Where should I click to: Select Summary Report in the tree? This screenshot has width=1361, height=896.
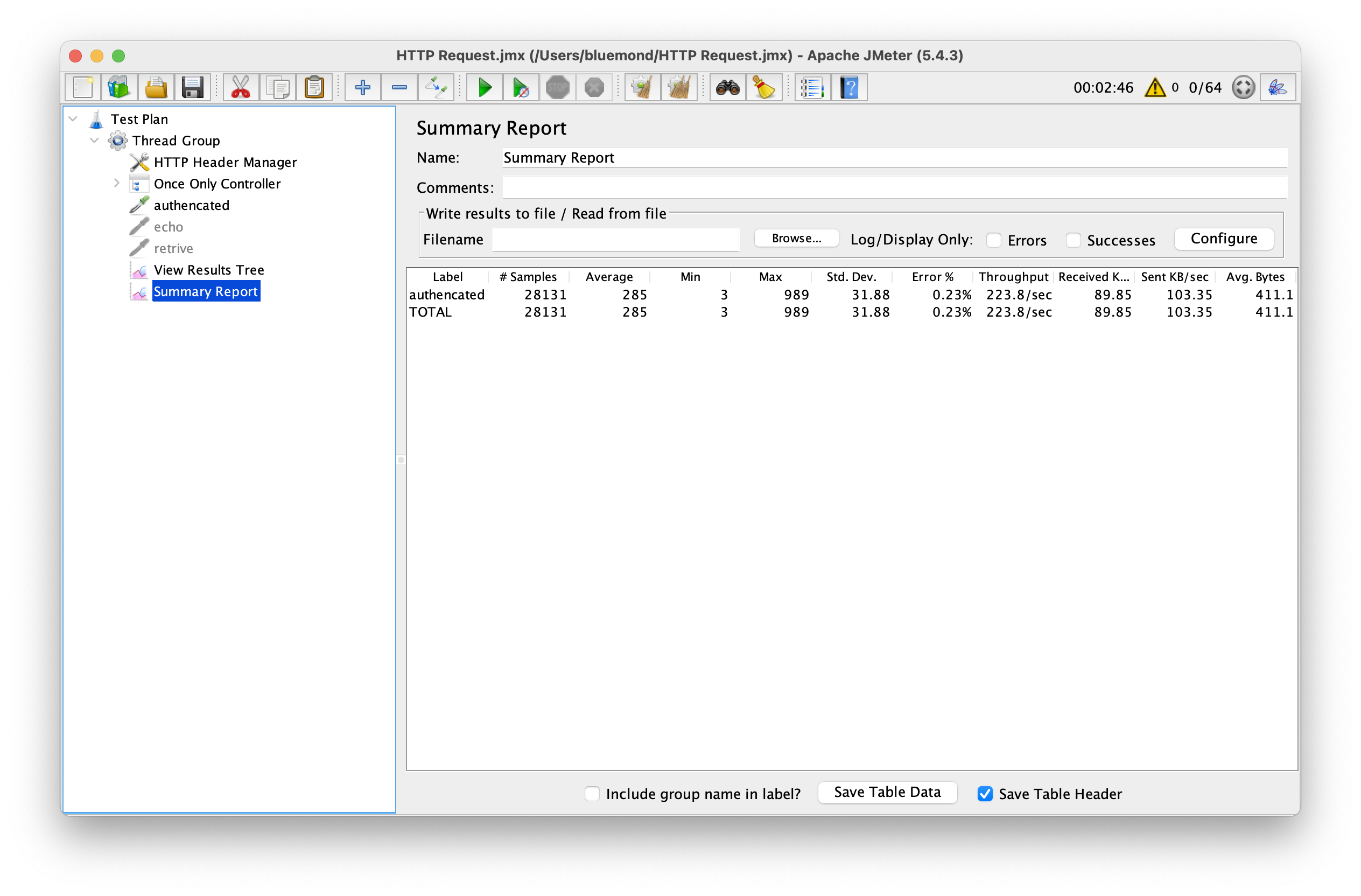(x=206, y=292)
